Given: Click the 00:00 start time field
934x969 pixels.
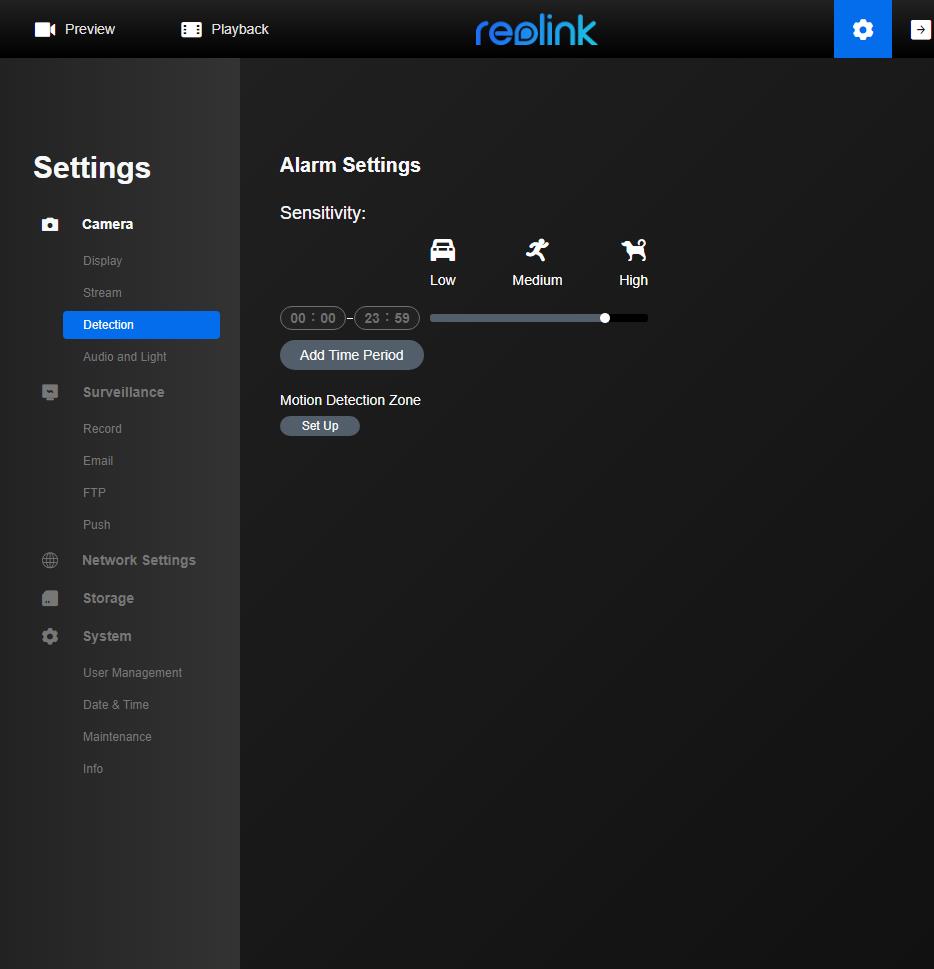Looking at the screenshot, I should 313,318.
